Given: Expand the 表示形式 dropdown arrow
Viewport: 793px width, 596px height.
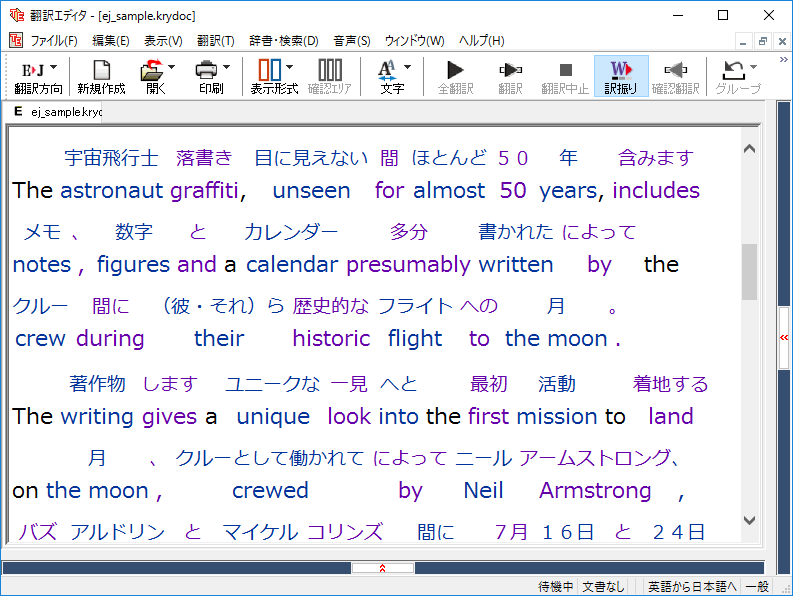Looking at the screenshot, I should [x=289, y=68].
